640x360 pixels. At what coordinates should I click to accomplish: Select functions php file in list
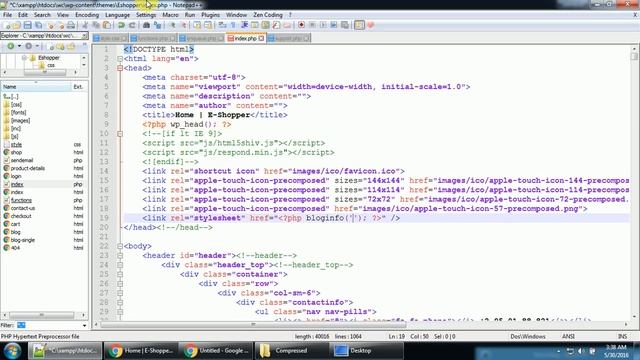click(x=21, y=200)
